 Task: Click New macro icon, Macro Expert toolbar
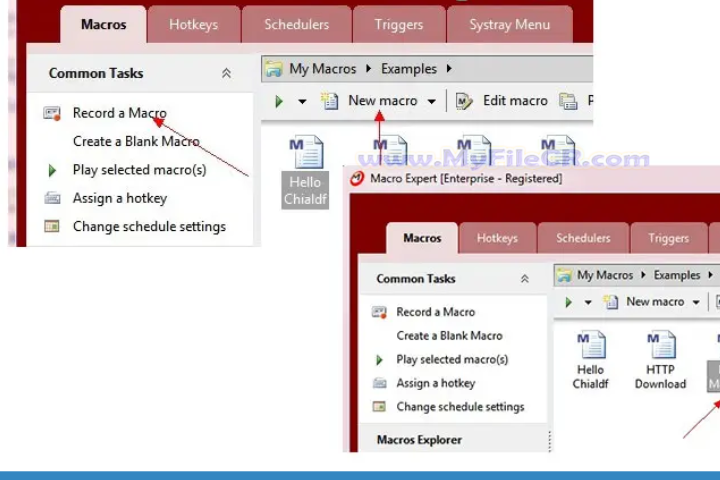[x=611, y=302]
